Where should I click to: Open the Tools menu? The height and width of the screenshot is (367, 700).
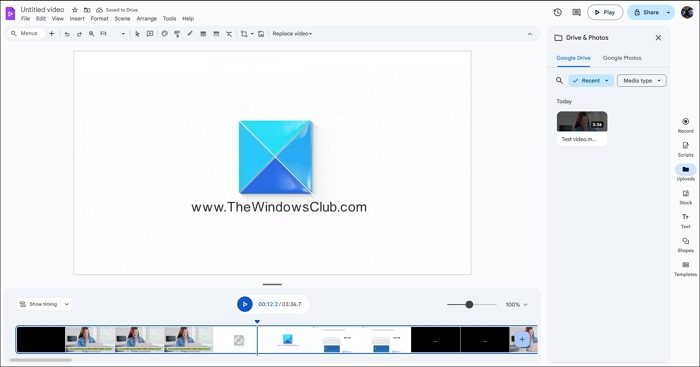click(169, 19)
